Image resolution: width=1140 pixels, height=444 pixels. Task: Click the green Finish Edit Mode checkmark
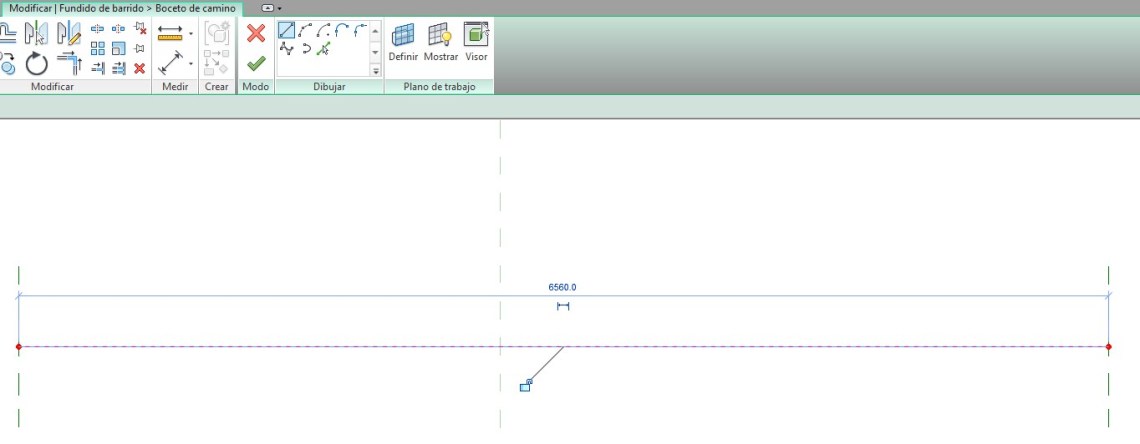(x=256, y=63)
